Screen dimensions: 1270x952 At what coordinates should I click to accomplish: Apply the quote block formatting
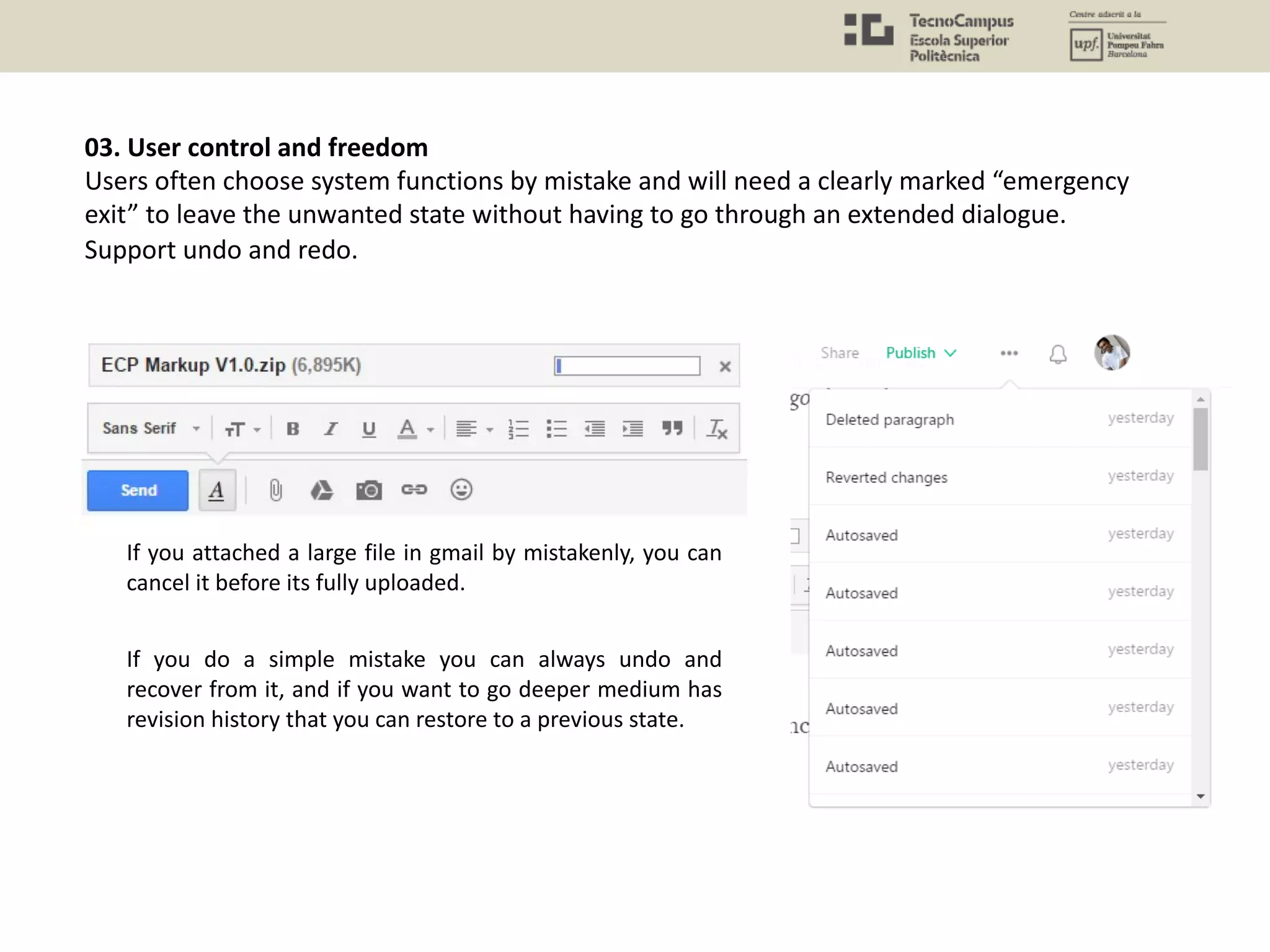[x=672, y=428]
